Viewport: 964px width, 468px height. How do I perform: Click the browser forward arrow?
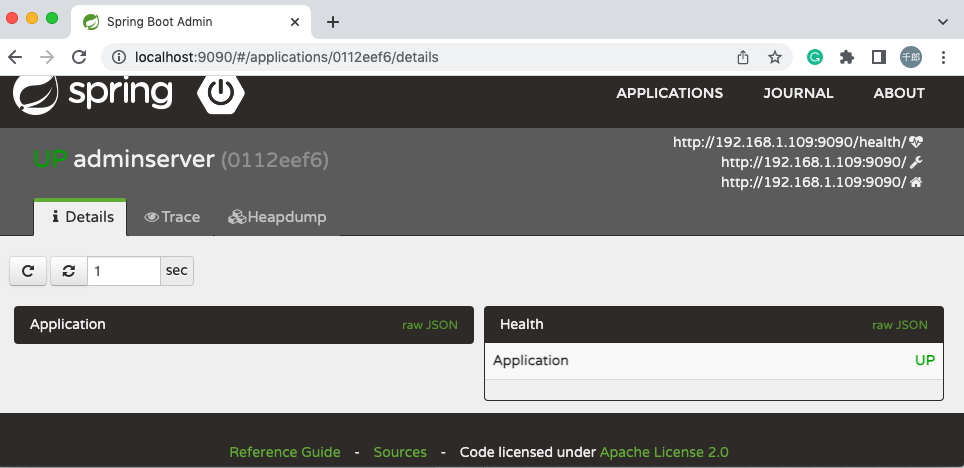pos(47,57)
